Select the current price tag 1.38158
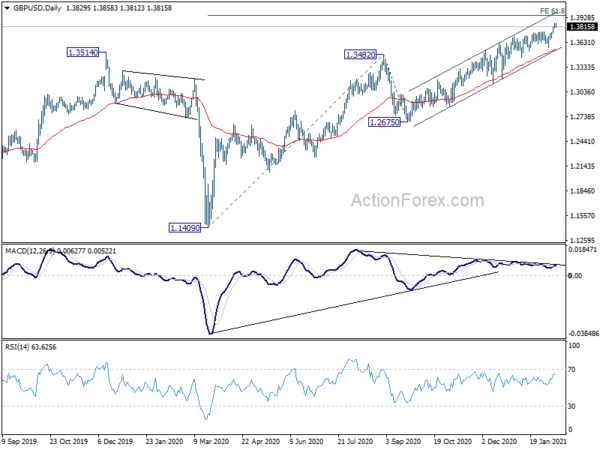600x450 pixels. tap(582, 26)
